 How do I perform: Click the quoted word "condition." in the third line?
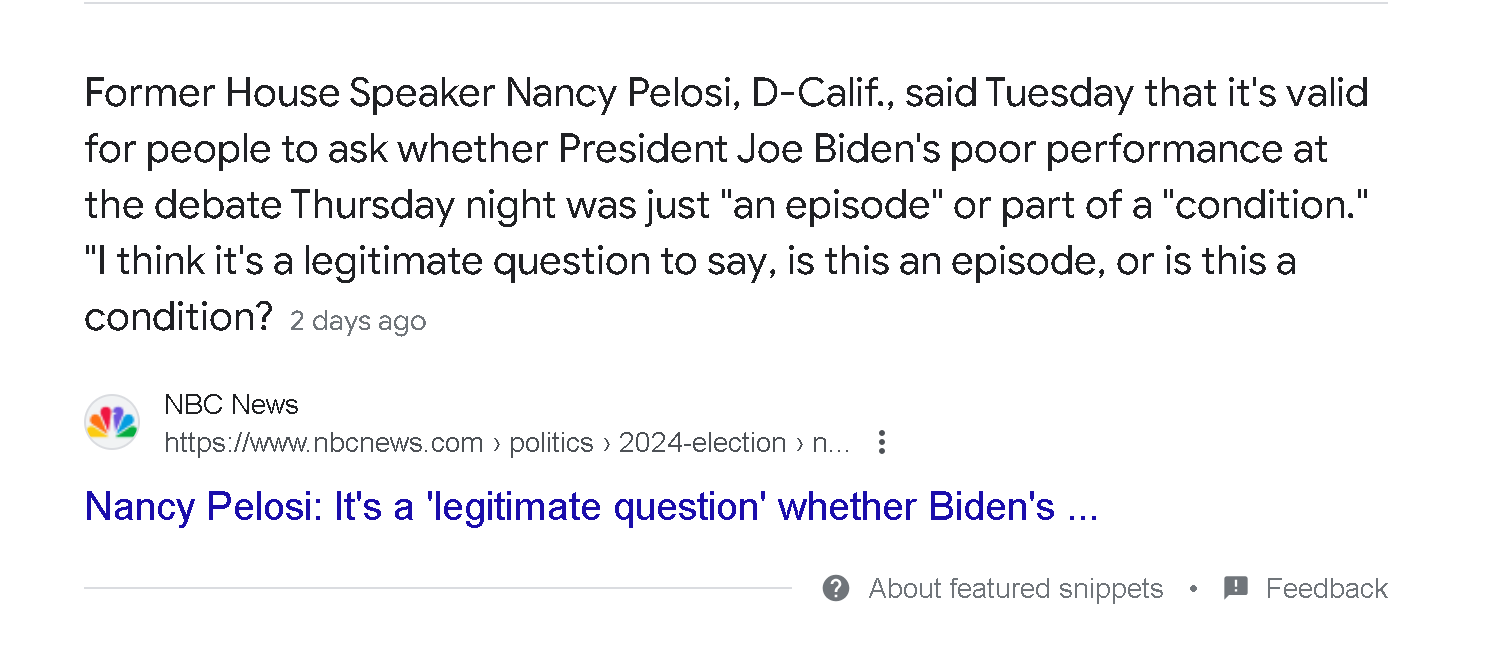tap(1263, 205)
